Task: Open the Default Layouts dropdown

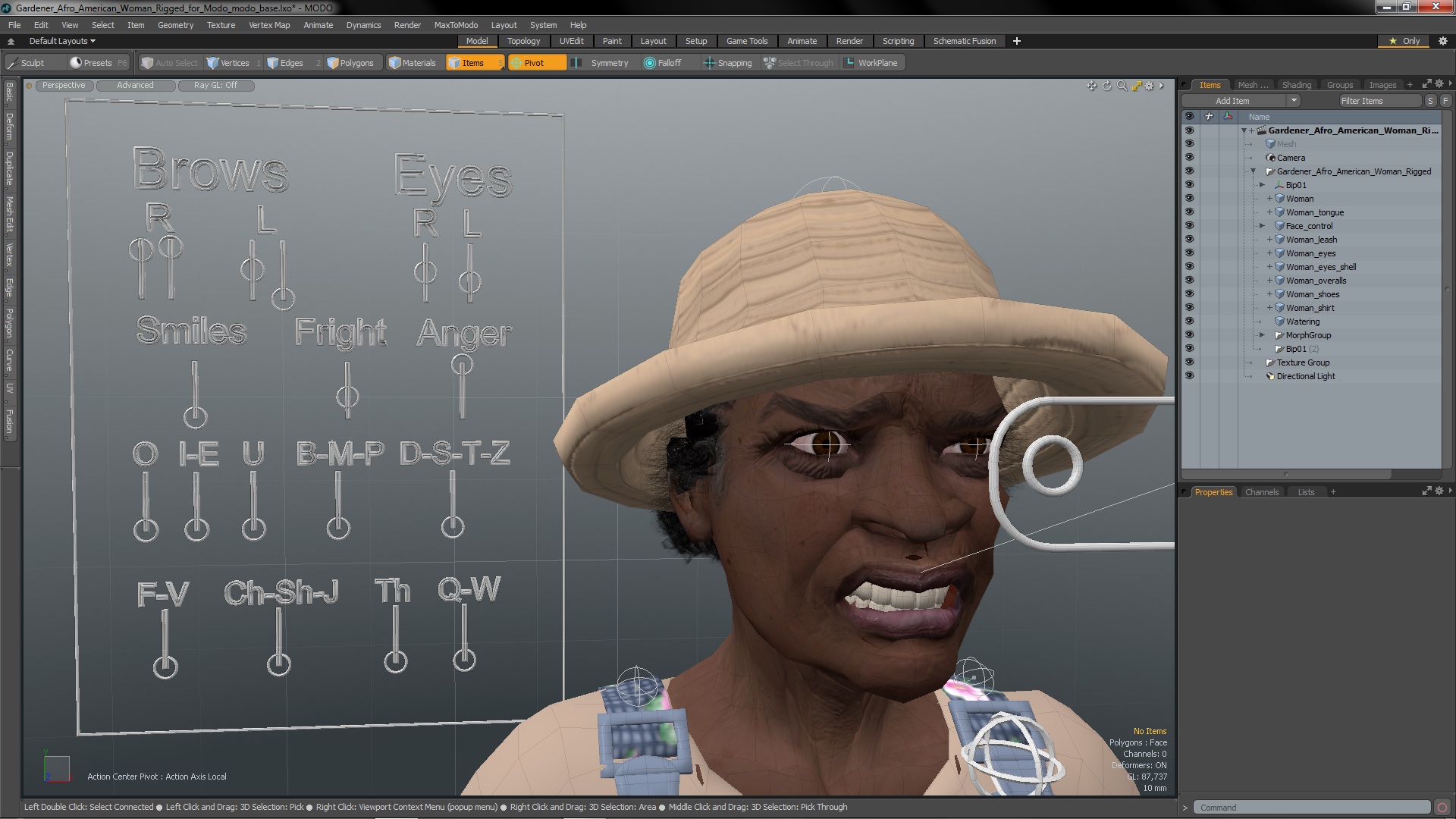Action: (x=62, y=41)
